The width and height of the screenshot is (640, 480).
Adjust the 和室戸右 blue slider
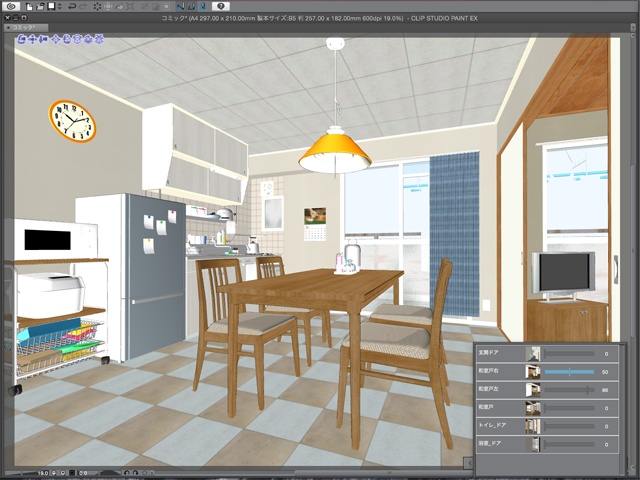(x=569, y=372)
